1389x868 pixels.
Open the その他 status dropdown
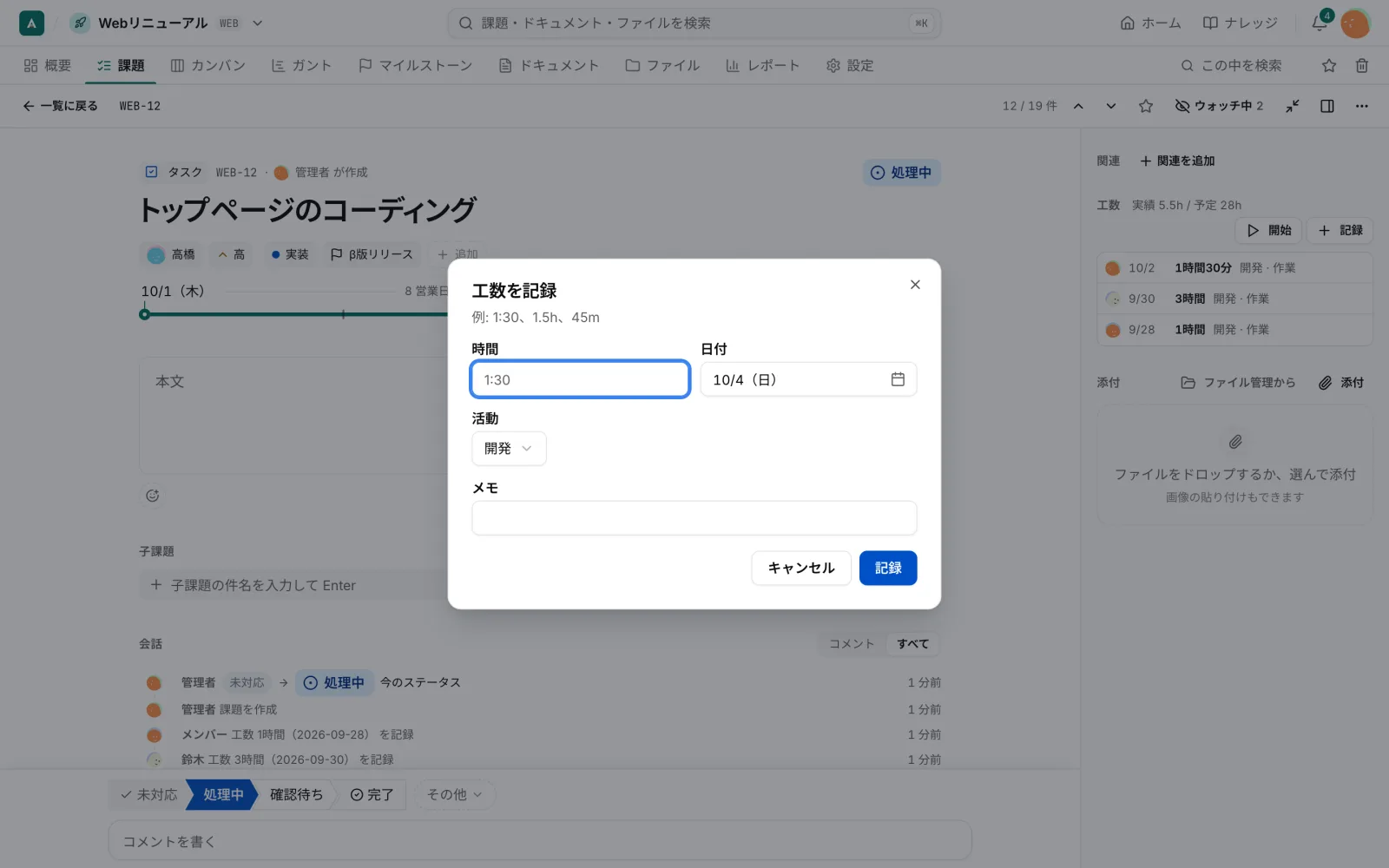click(x=454, y=794)
